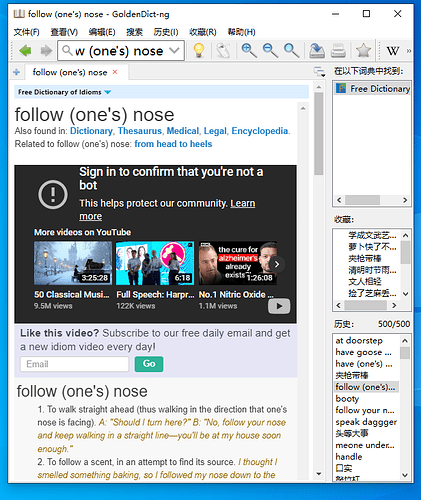This screenshot has width=421, height=500.
Task: Click the green Go button
Action: [149, 364]
